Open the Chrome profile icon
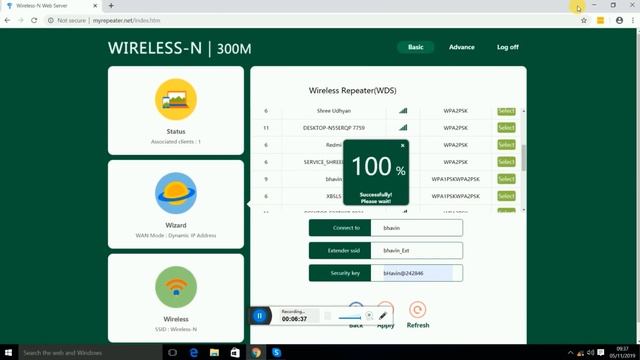This screenshot has width=640, height=360. pos(619,20)
